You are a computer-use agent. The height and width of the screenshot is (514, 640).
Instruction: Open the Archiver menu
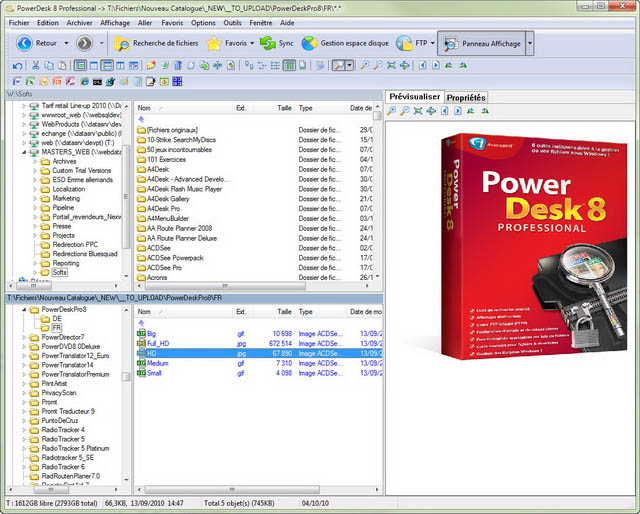point(80,23)
